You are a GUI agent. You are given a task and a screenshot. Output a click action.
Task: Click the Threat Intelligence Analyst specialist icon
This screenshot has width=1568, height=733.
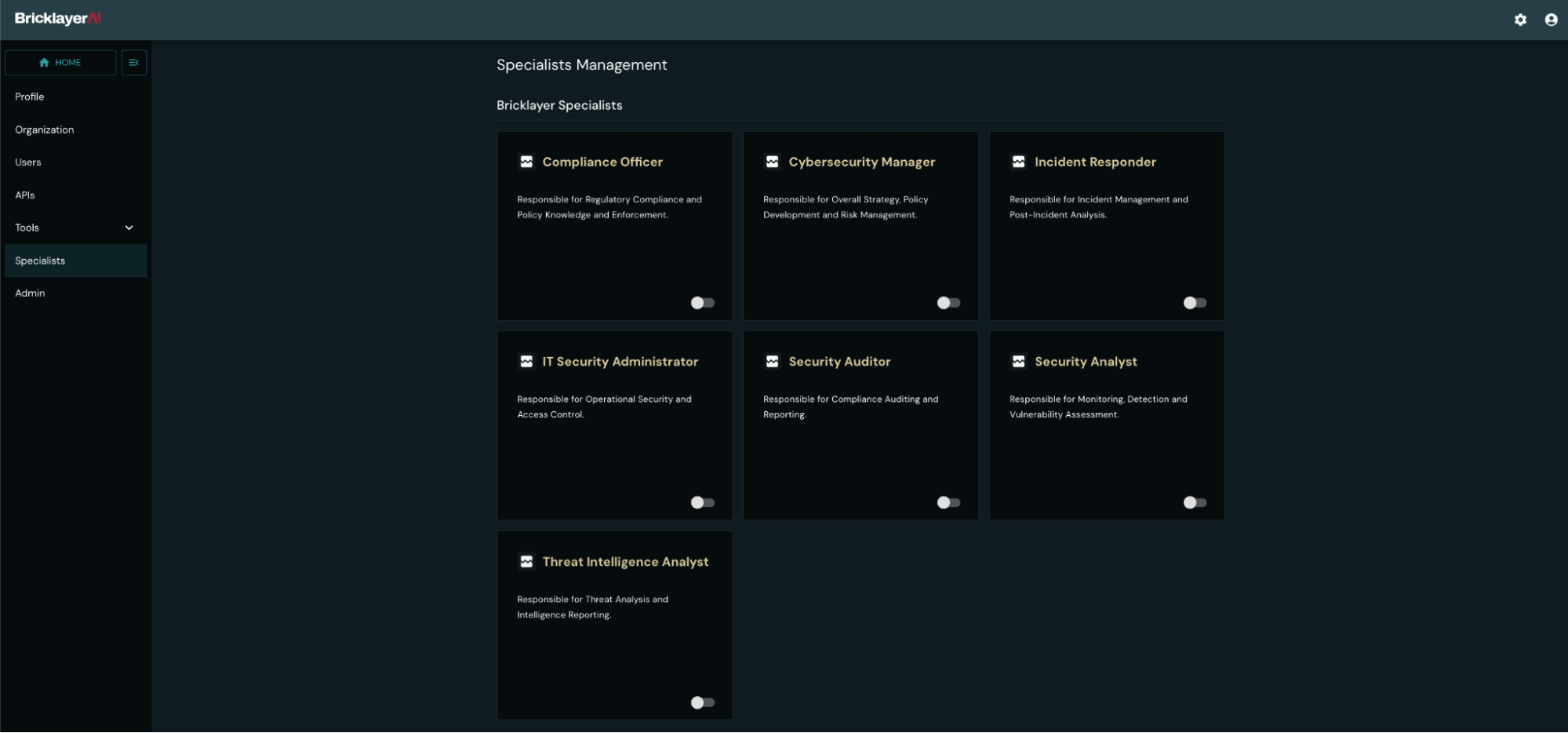tap(526, 562)
